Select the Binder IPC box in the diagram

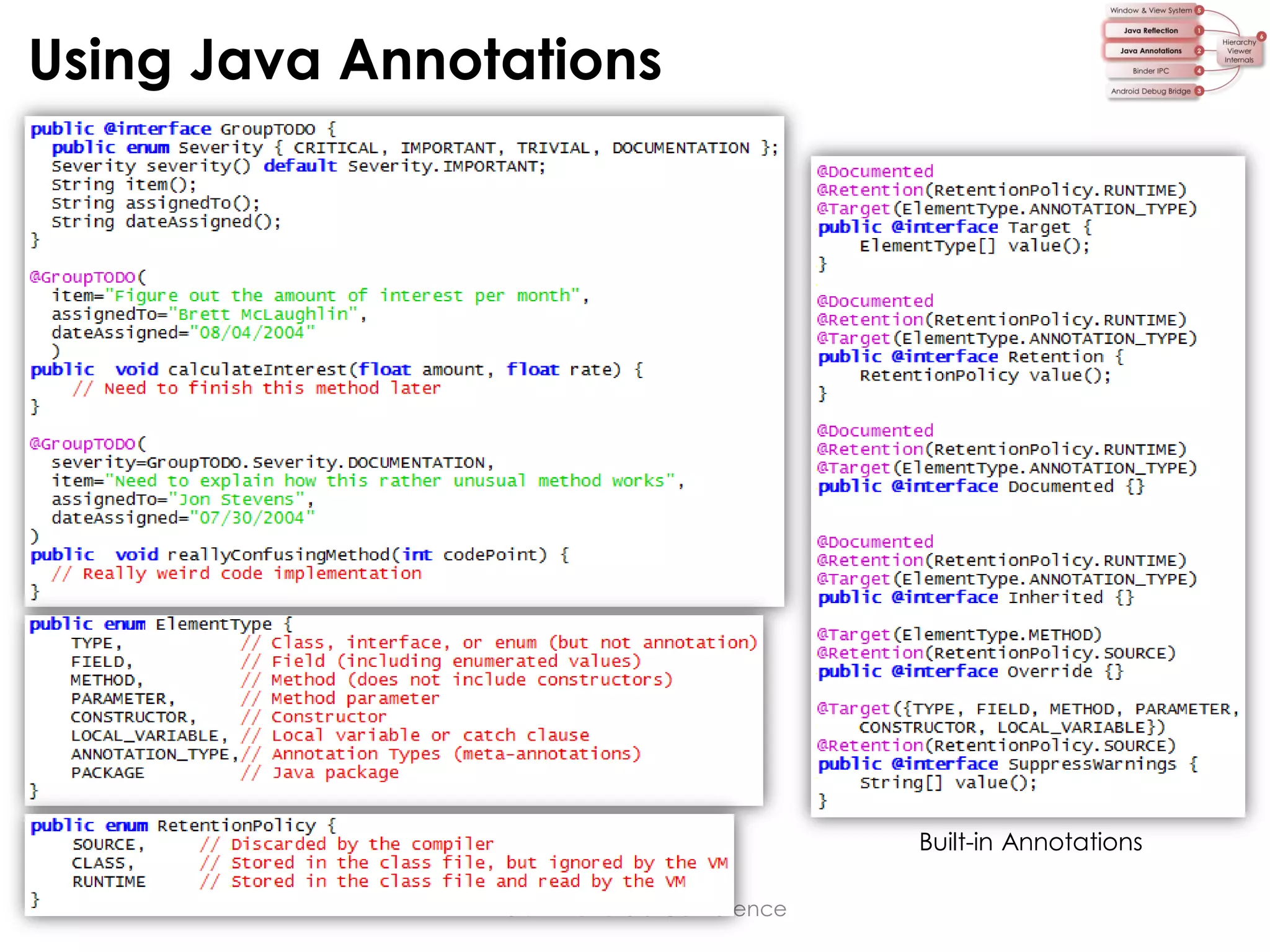click(1150, 71)
